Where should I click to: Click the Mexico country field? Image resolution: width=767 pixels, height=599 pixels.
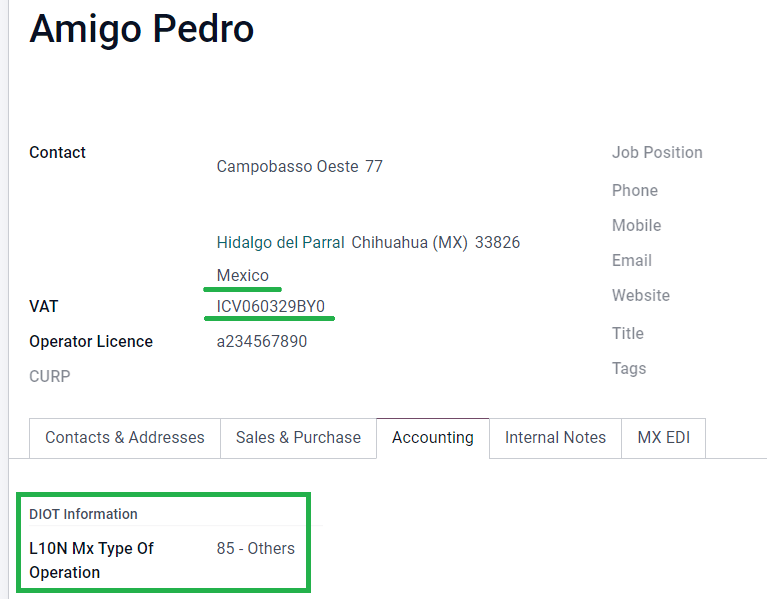click(x=243, y=275)
